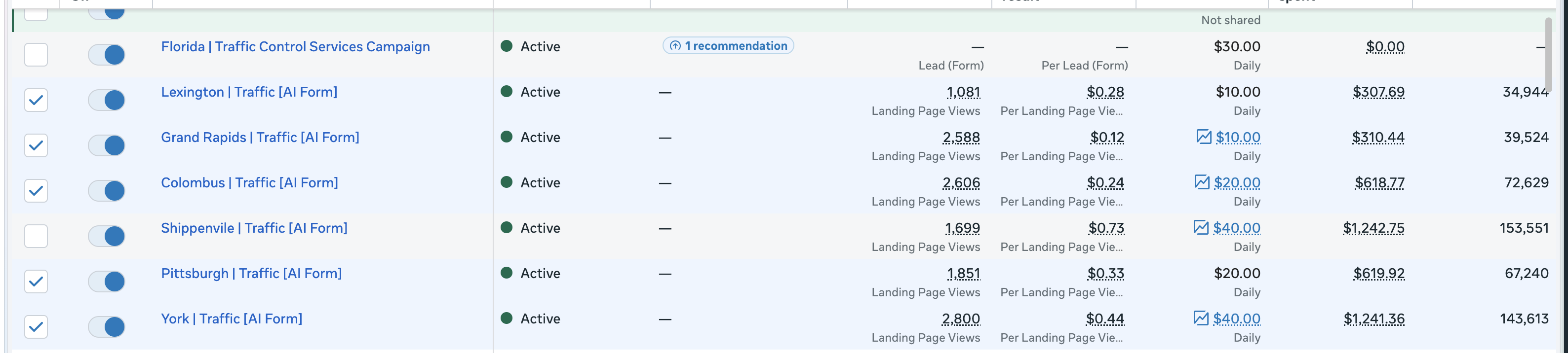Click Colombus $0.24 cost per result
1568x353 pixels.
[1105, 183]
